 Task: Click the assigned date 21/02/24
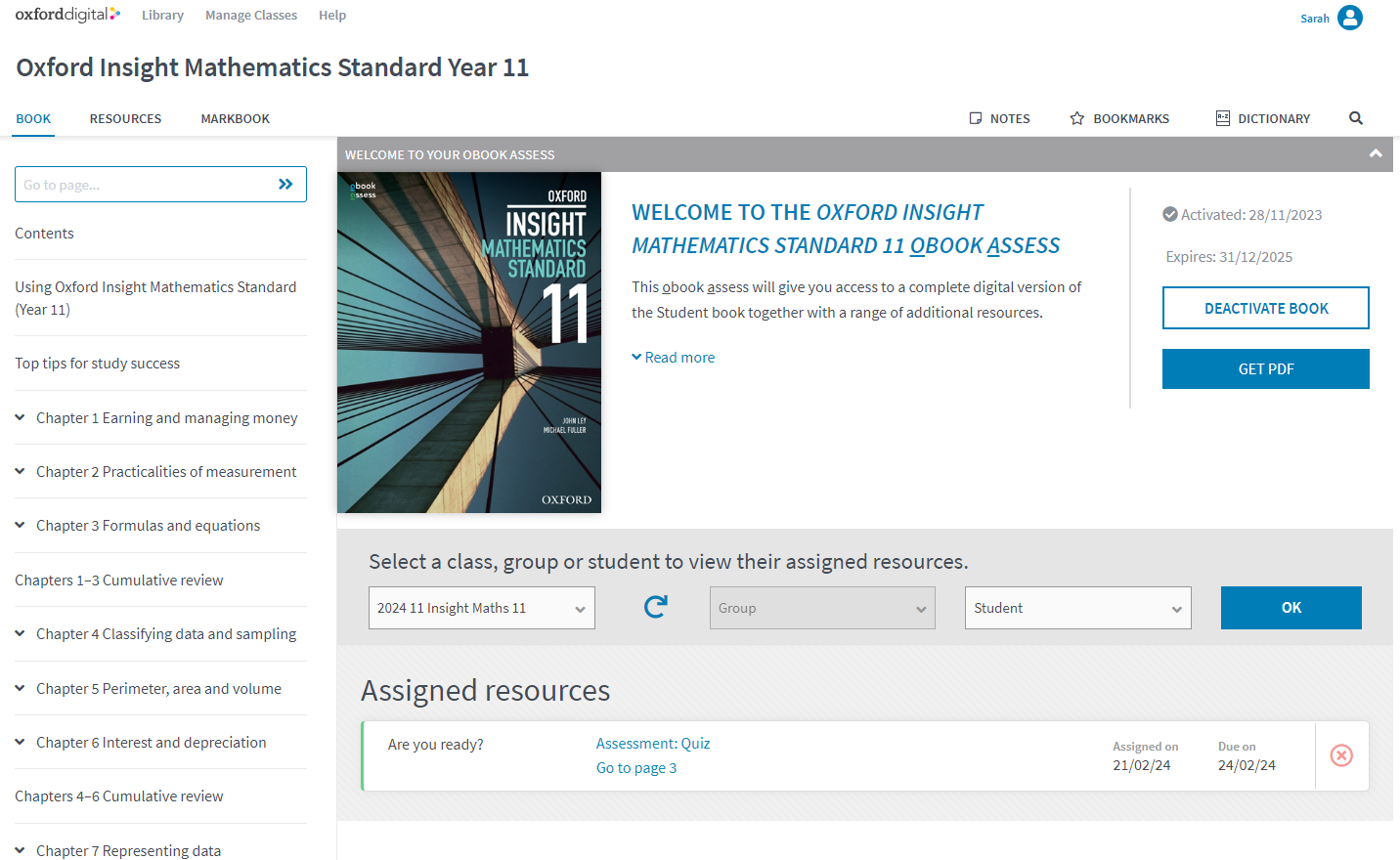coord(1141,765)
